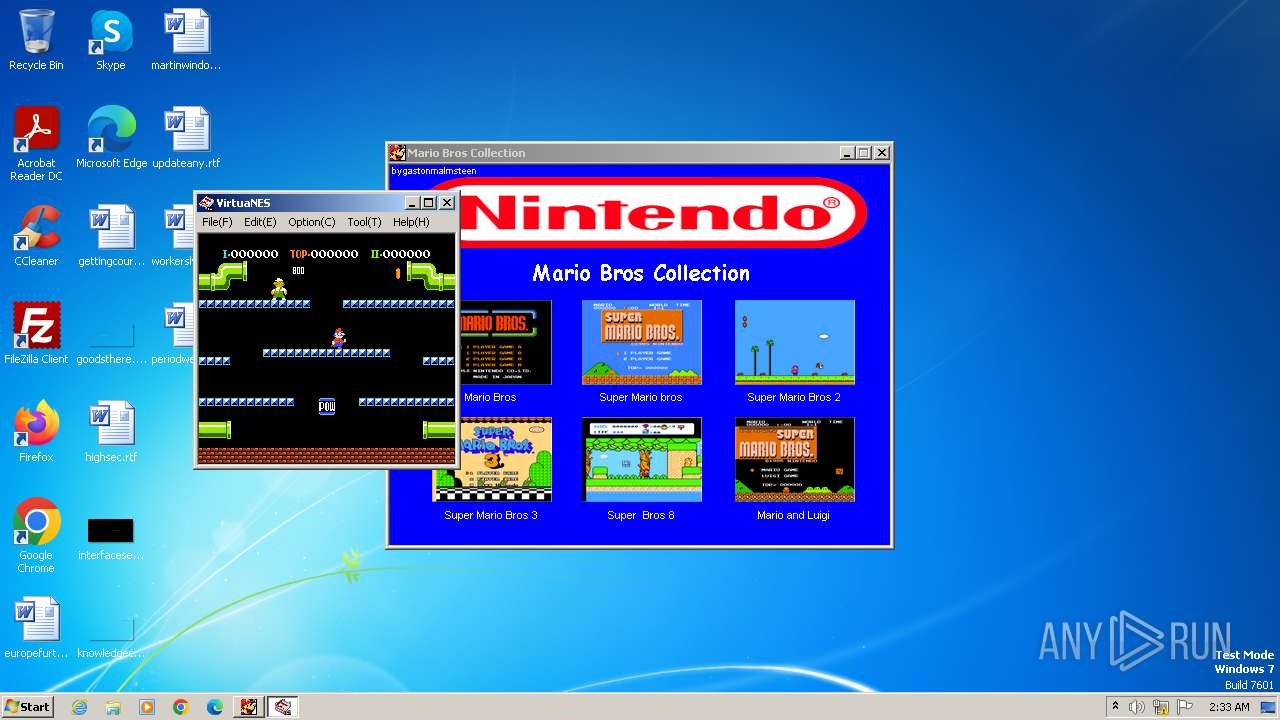Select the Super Mario bros game thumbnail
The height and width of the screenshot is (720, 1280).
pos(642,342)
